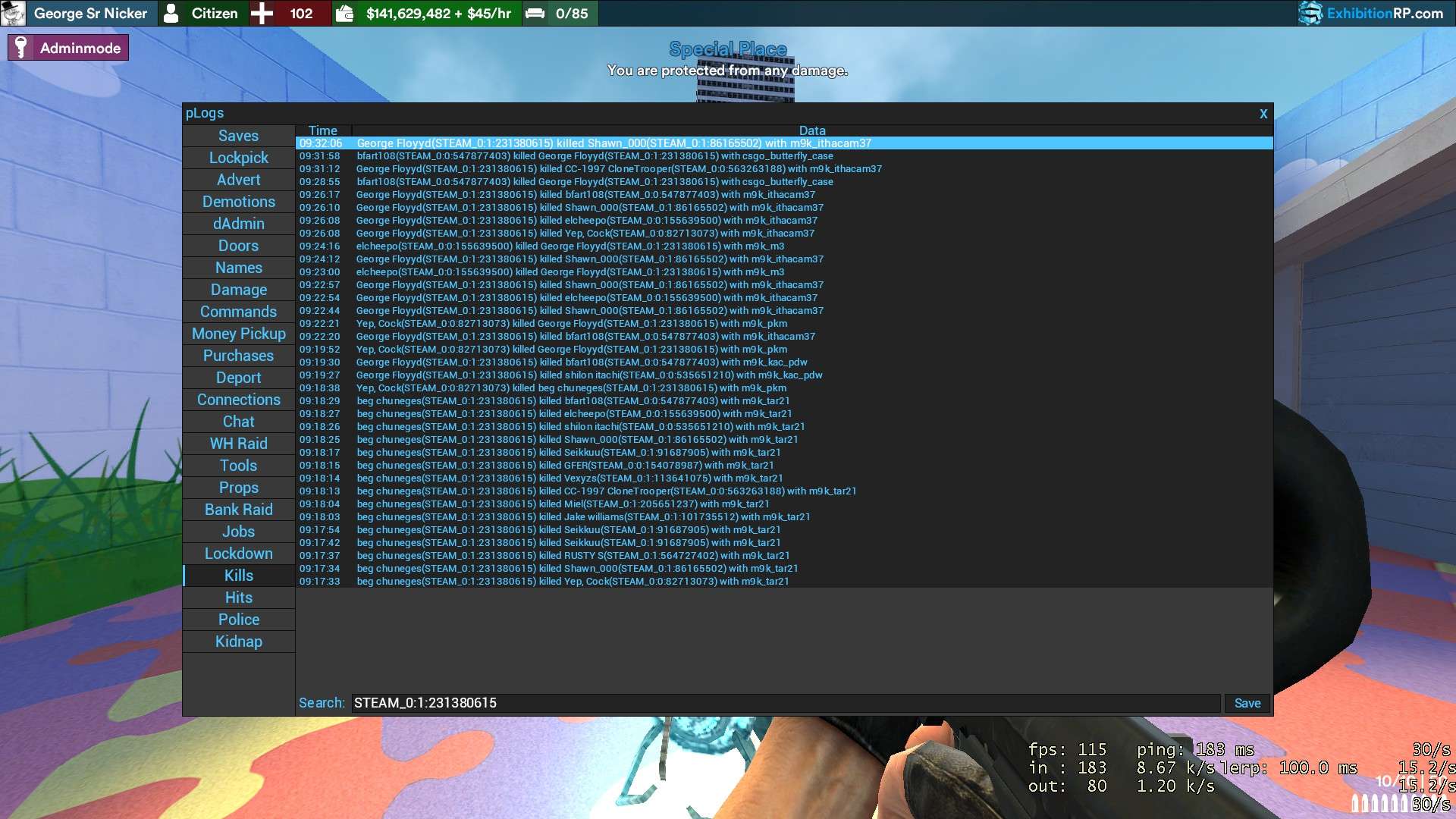
Task: Open the dAdmin logs
Action: (x=239, y=224)
